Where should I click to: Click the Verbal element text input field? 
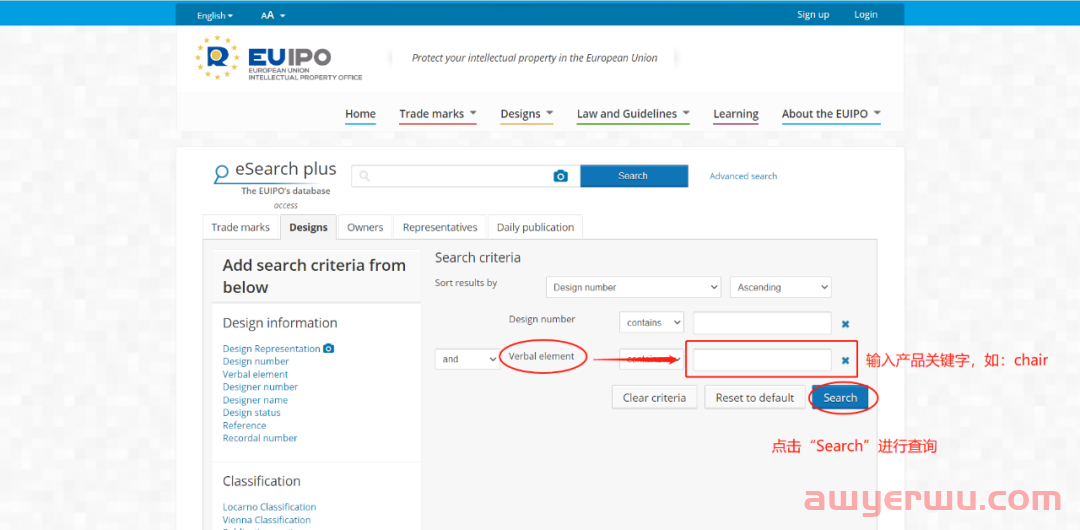[x=762, y=360]
